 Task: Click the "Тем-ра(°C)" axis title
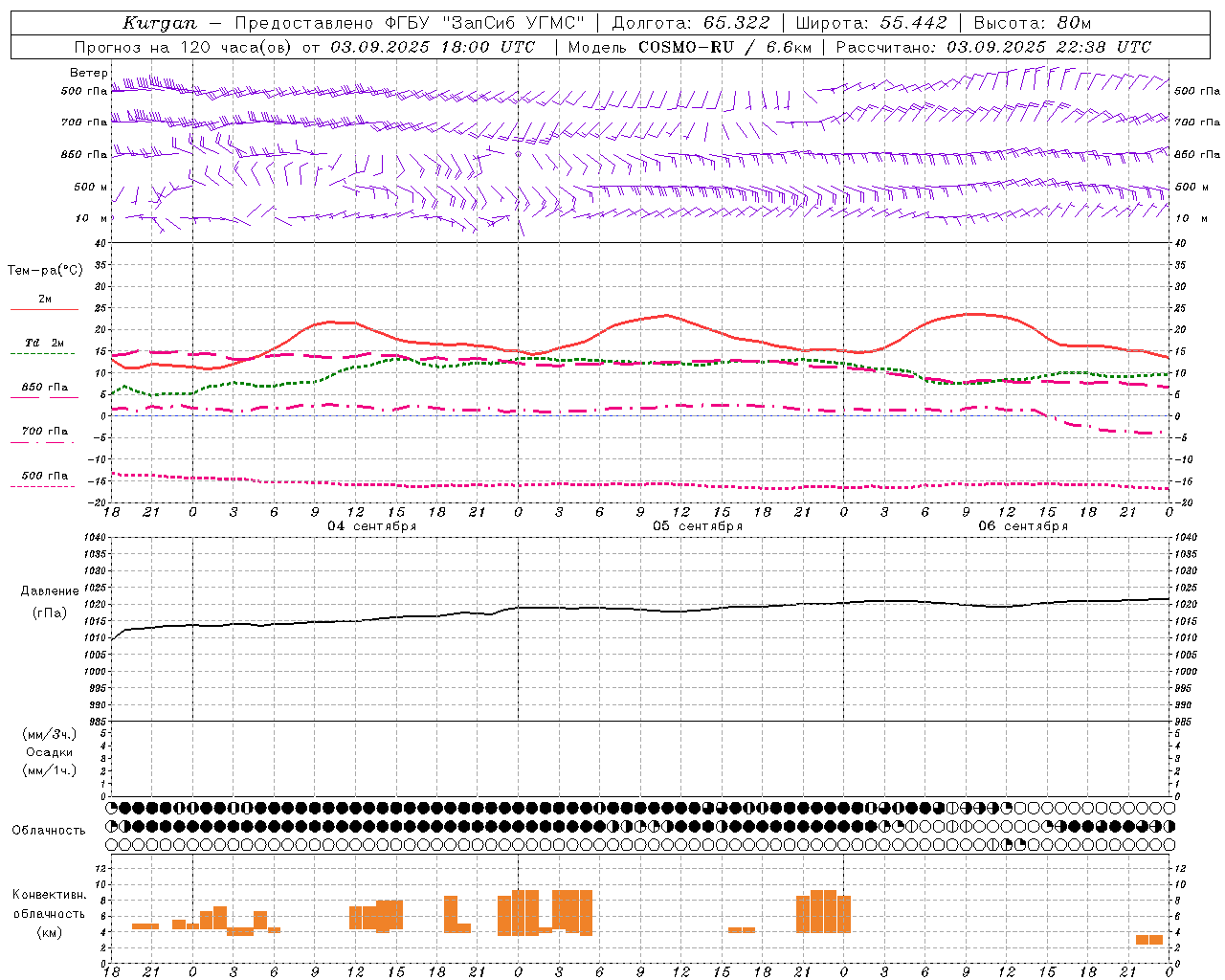click(x=45, y=271)
